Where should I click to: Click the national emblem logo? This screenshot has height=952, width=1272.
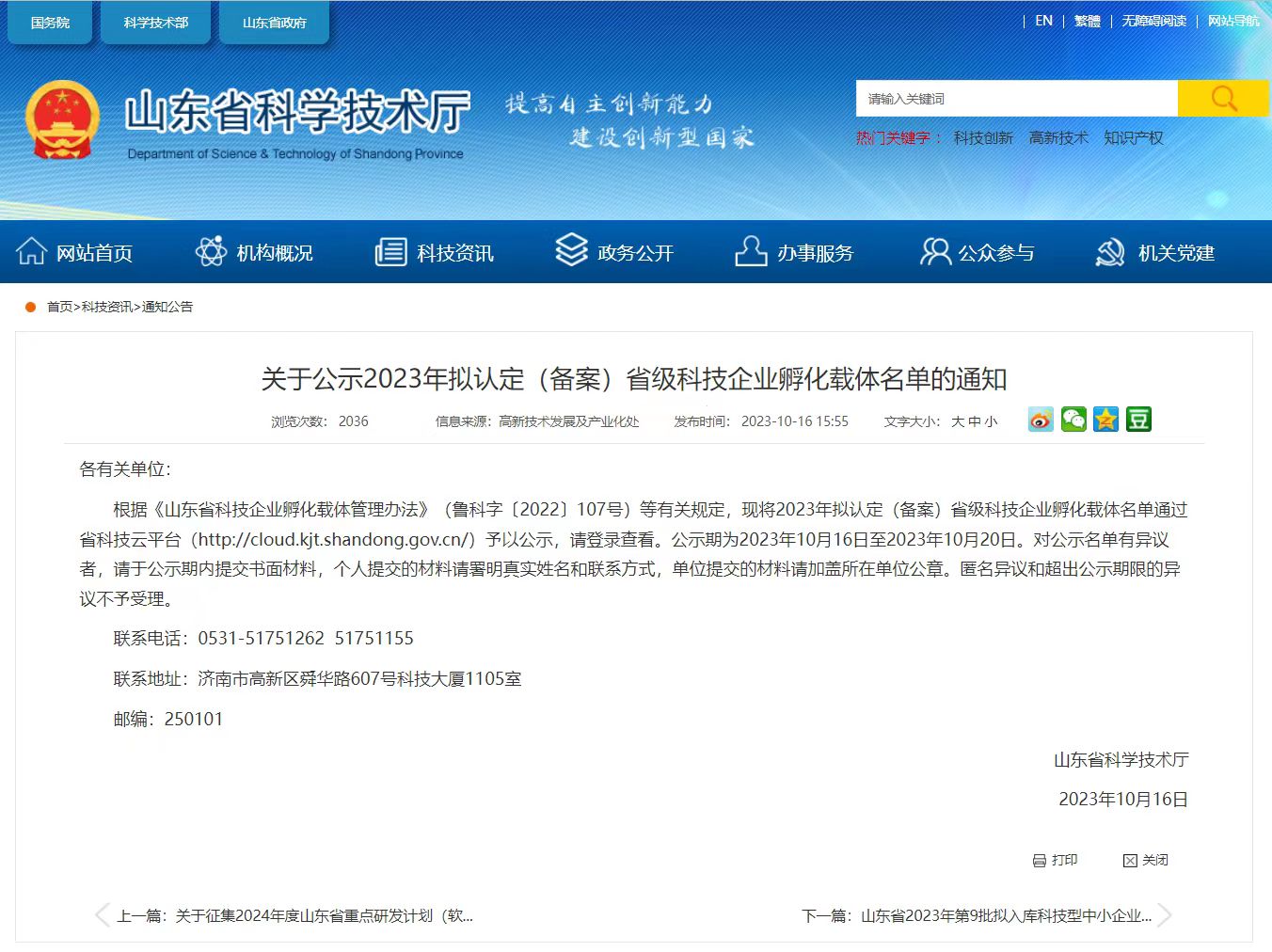[x=62, y=119]
